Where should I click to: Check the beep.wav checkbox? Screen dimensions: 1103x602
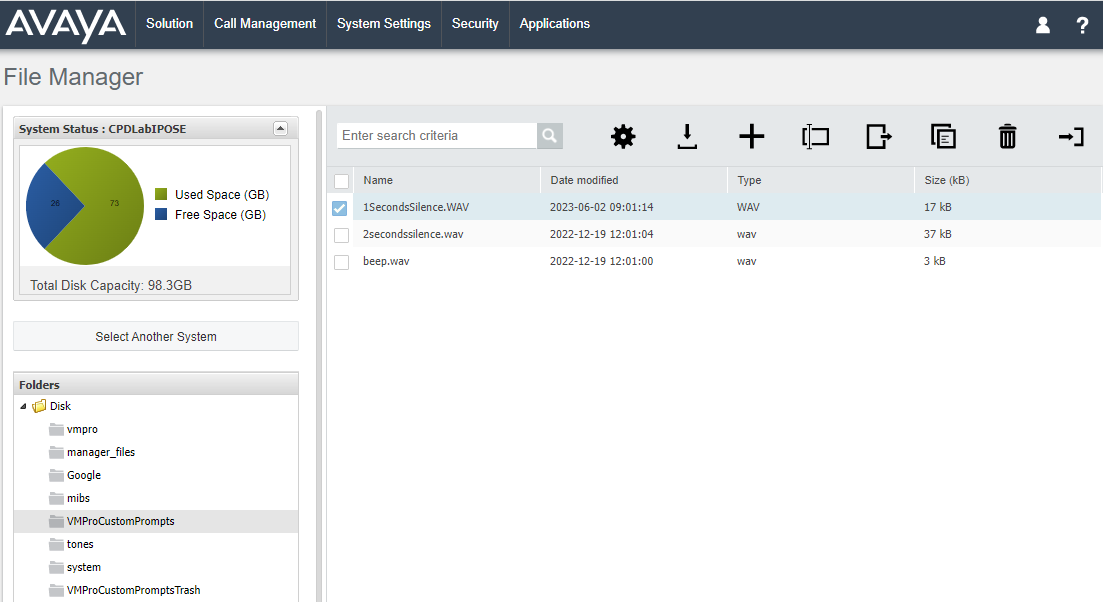[x=341, y=262]
